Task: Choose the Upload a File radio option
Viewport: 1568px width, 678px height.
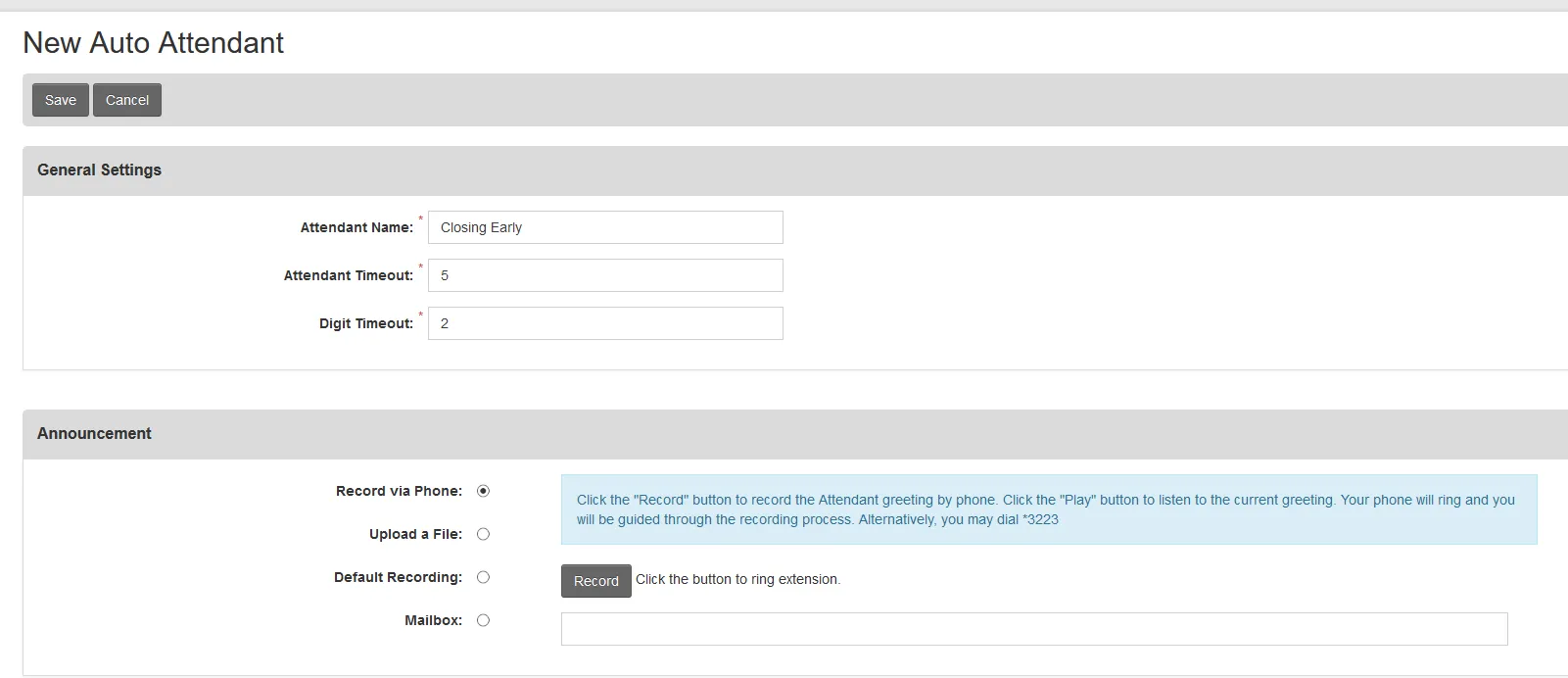Action: point(483,534)
